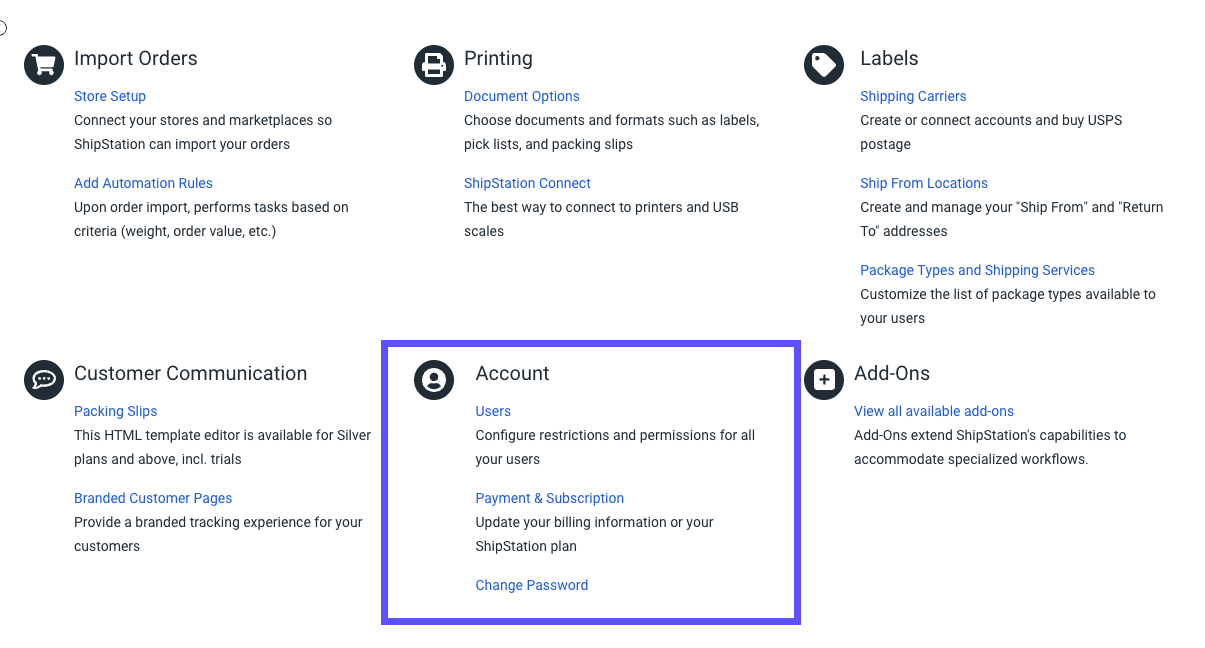Open Users settings

(493, 411)
